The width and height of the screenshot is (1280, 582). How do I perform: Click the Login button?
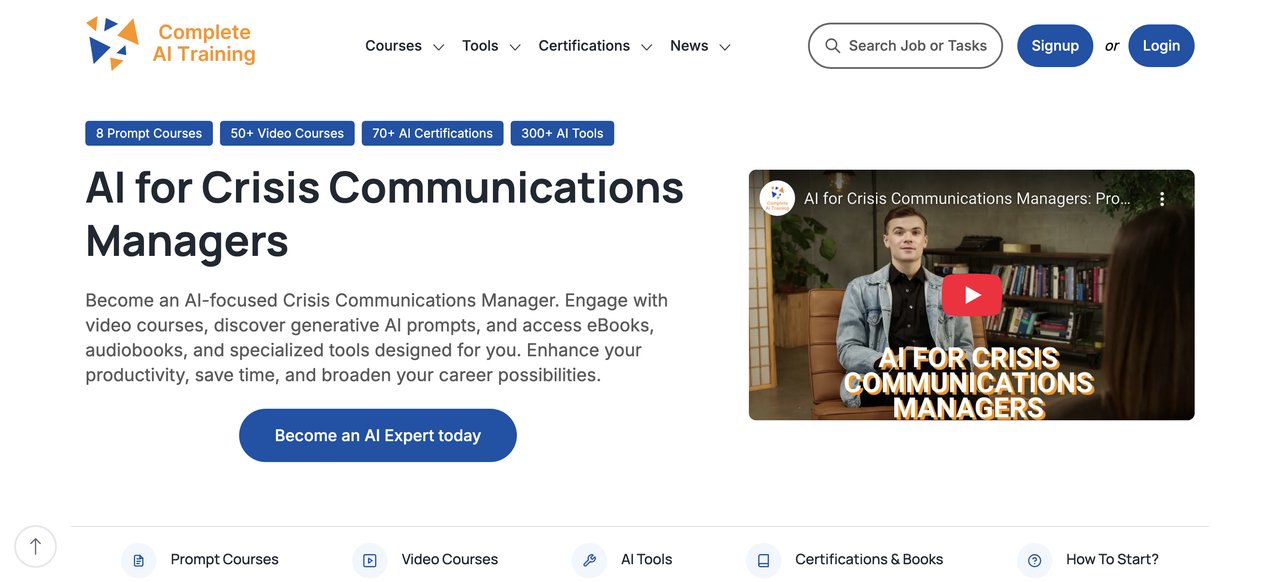pyautogui.click(x=1161, y=46)
